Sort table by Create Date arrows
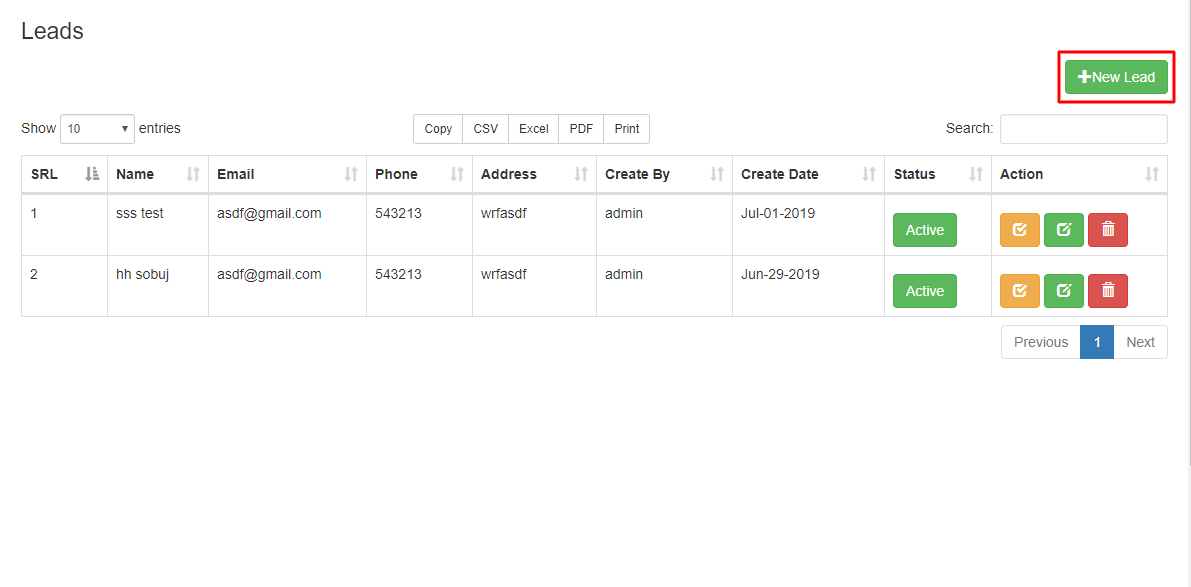Viewport: 1191px width, 587px height. click(x=869, y=174)
